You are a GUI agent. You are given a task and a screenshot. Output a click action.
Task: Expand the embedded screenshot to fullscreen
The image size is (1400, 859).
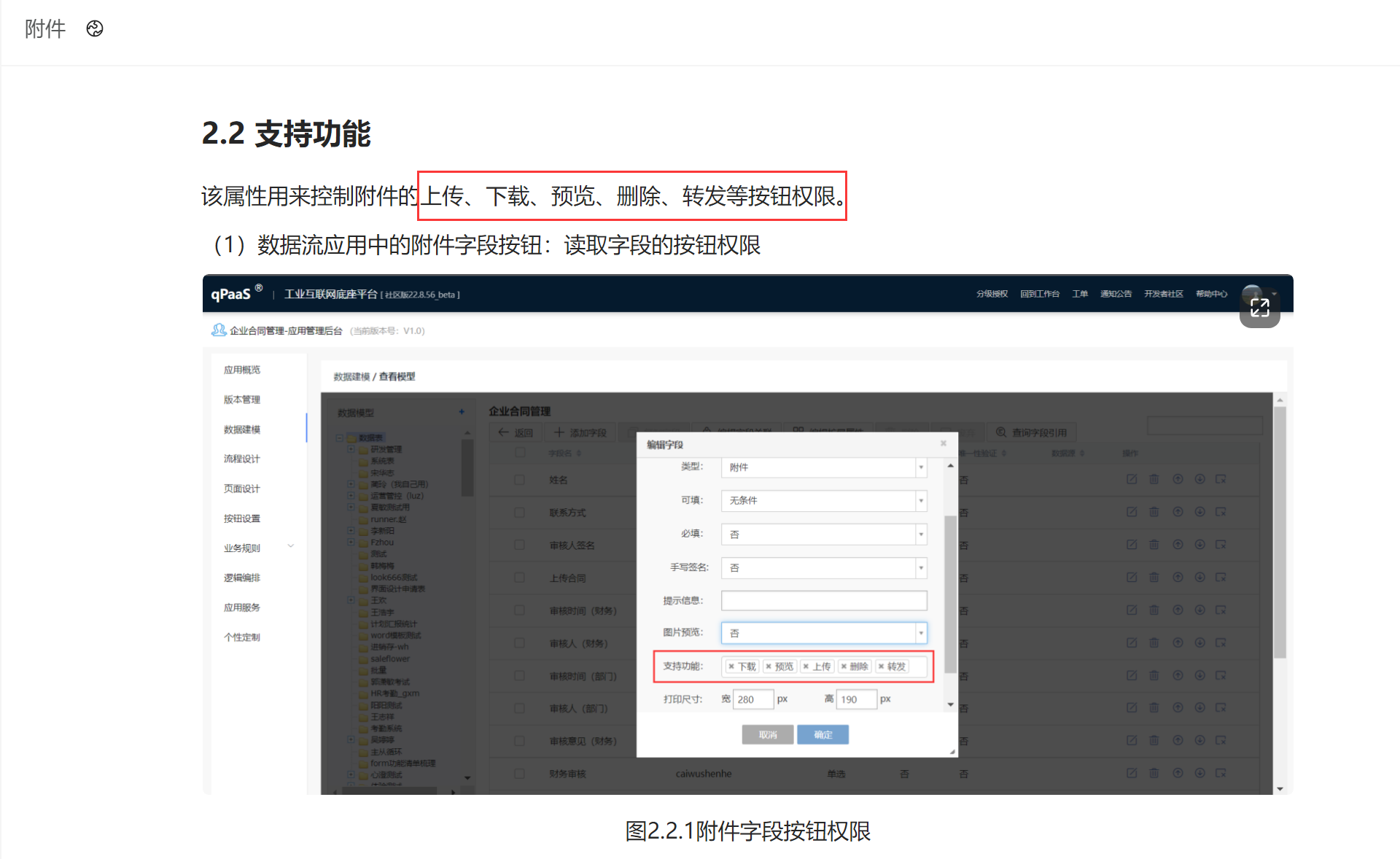(1259, 308)
